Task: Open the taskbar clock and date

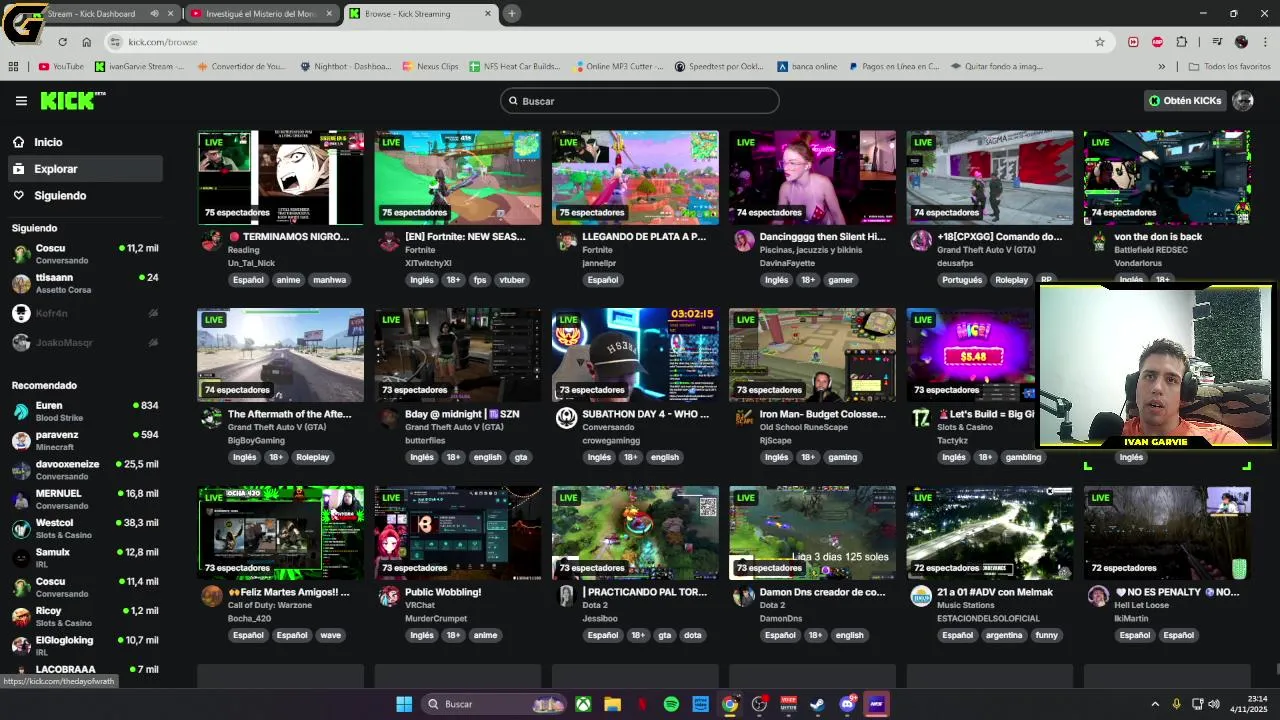Action: (1250, 704)
